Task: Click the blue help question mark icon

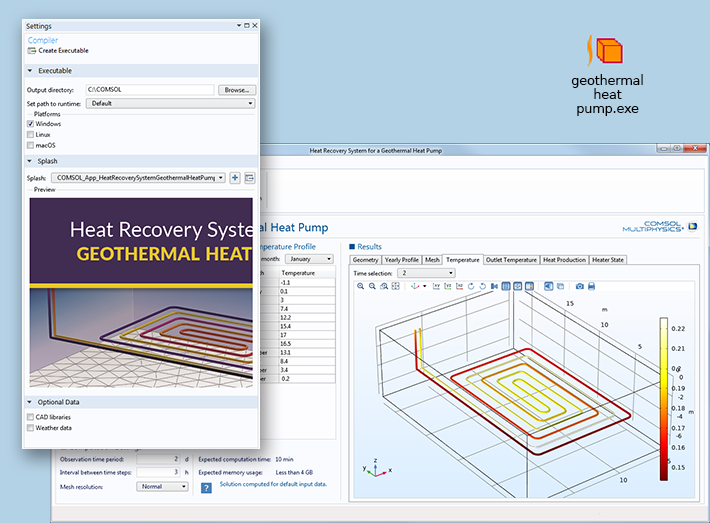Action: 206,488
